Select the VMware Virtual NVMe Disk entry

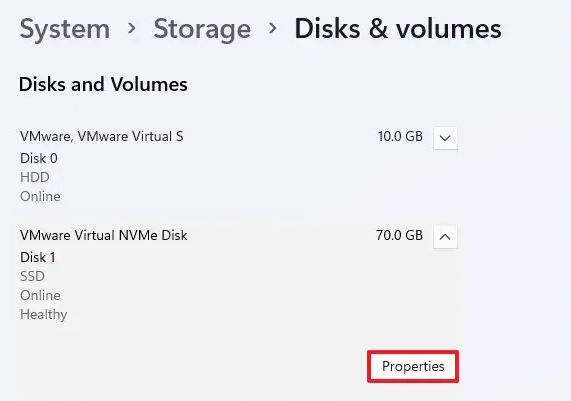click(x=103, y=235)
